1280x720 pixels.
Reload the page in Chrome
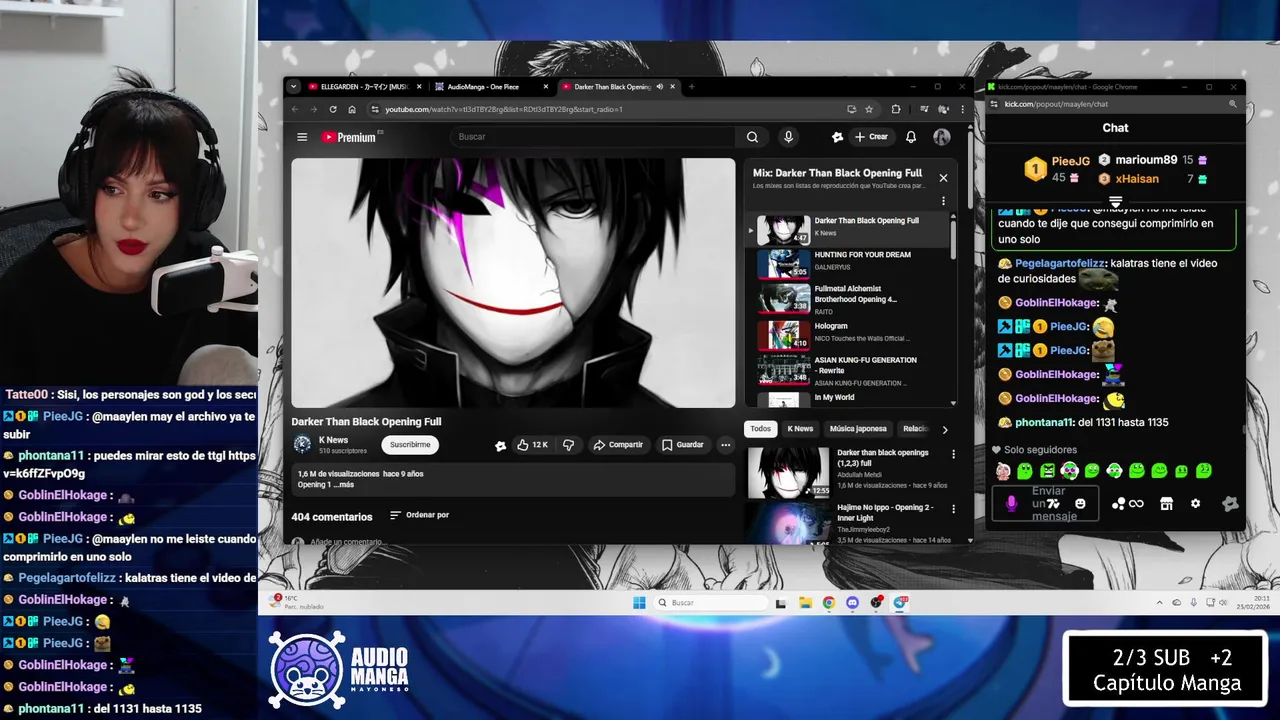tap(332, 109)
